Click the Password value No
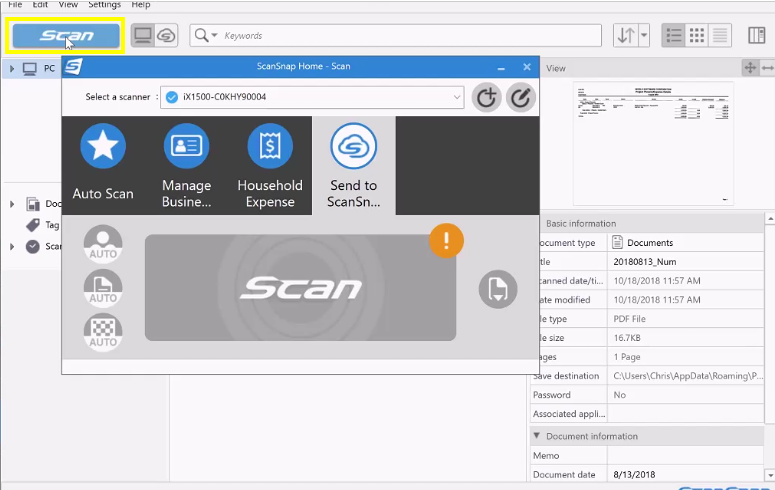Screen dimensions: 775x490 click(619, 395)
